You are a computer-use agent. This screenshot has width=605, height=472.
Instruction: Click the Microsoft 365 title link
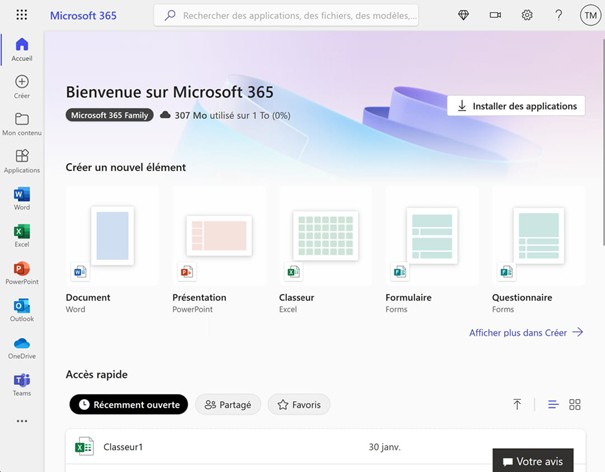pyautogui.click(x=83, y=15)
